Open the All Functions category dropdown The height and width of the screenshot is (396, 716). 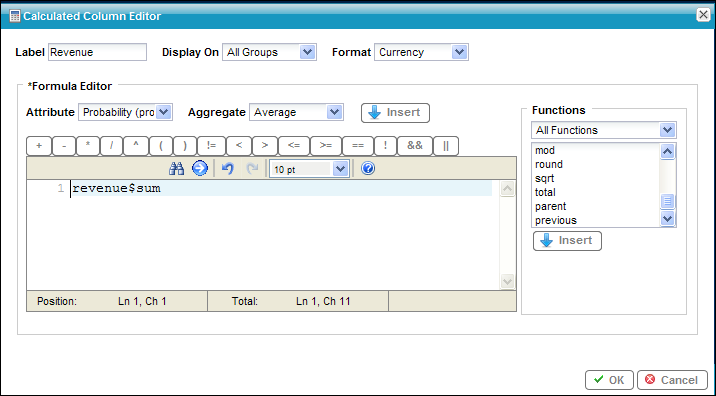point(604,130)
